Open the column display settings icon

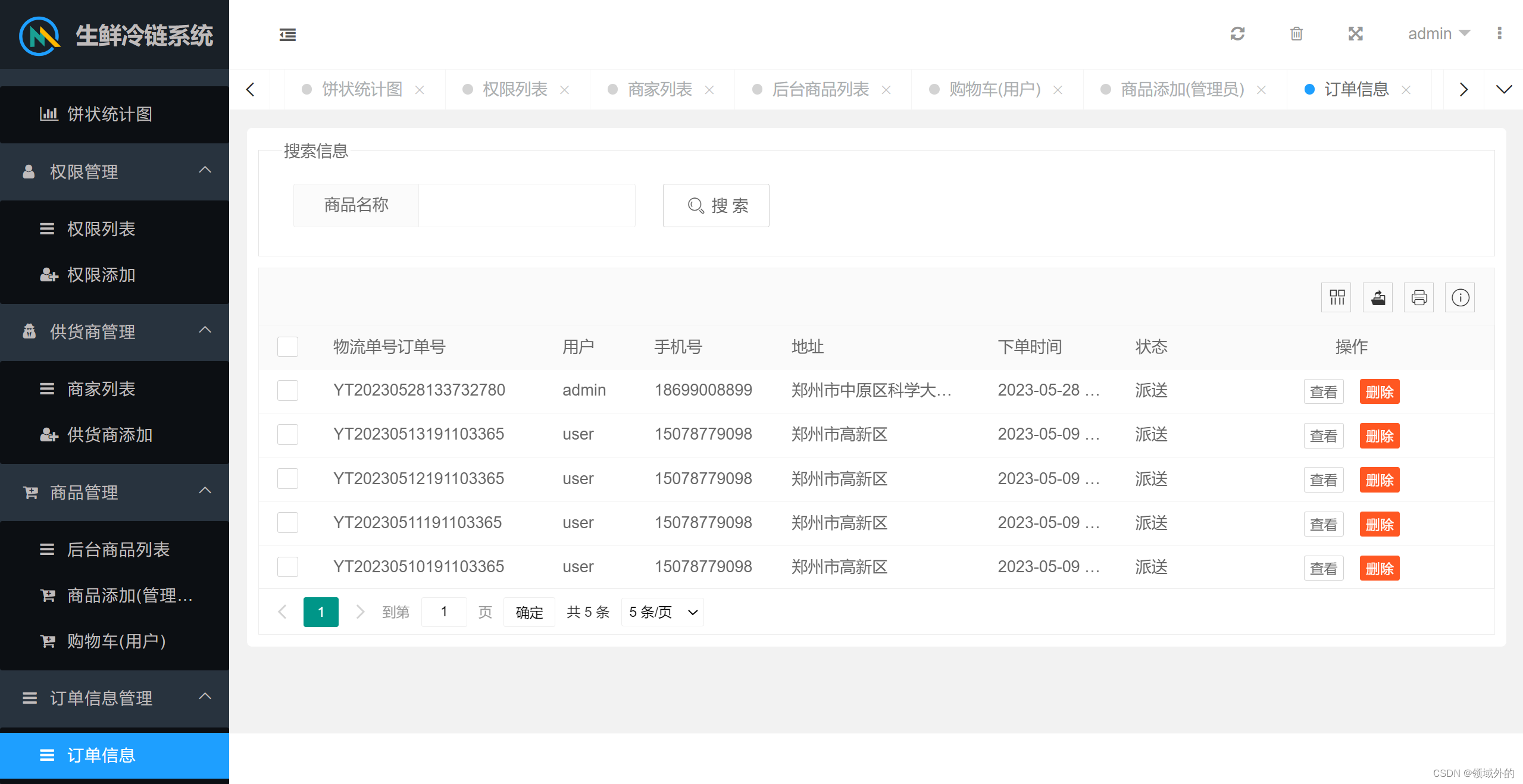tap(1336, 297)
